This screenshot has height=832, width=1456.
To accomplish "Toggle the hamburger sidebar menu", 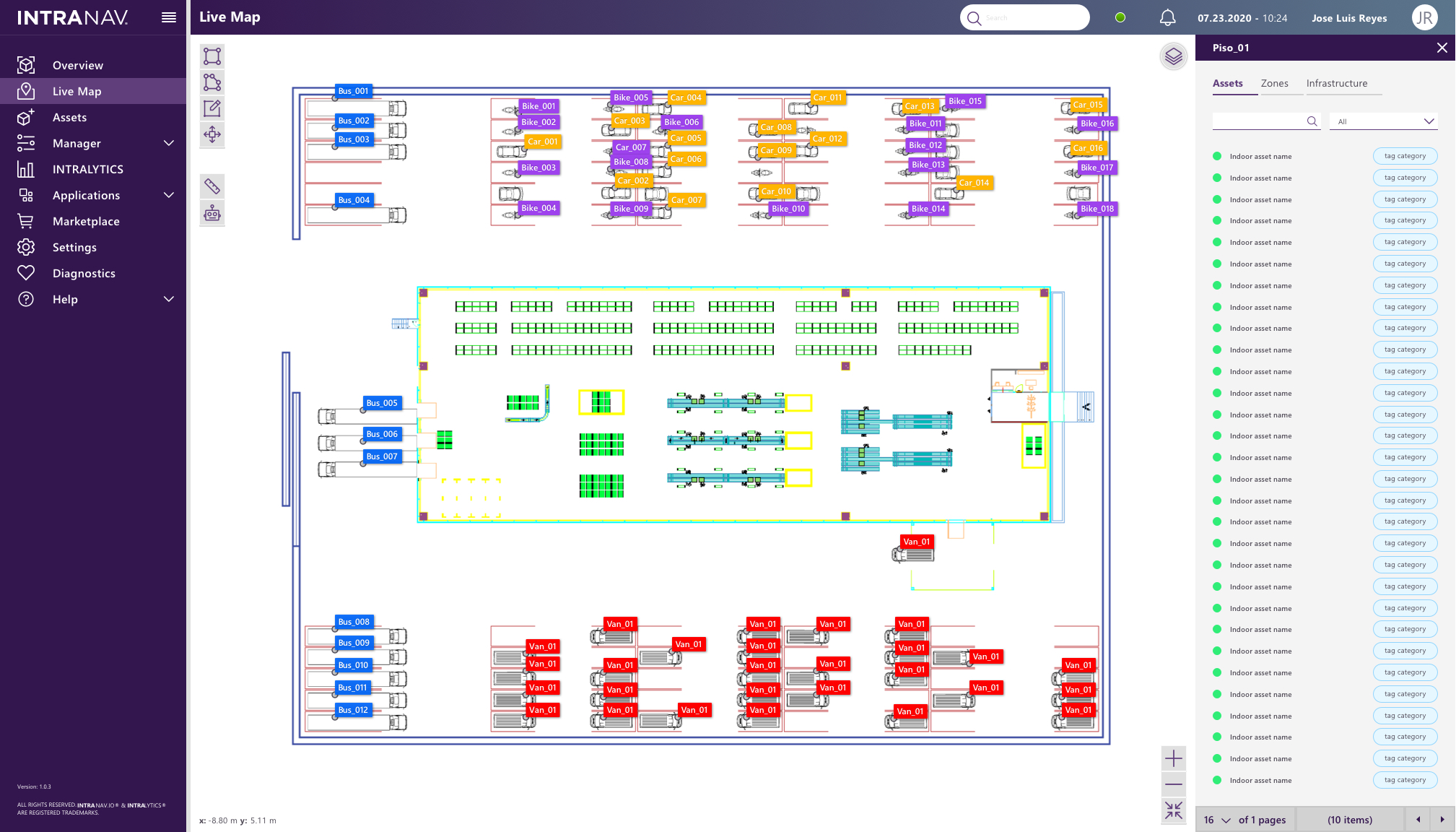I will pos(169,18).
